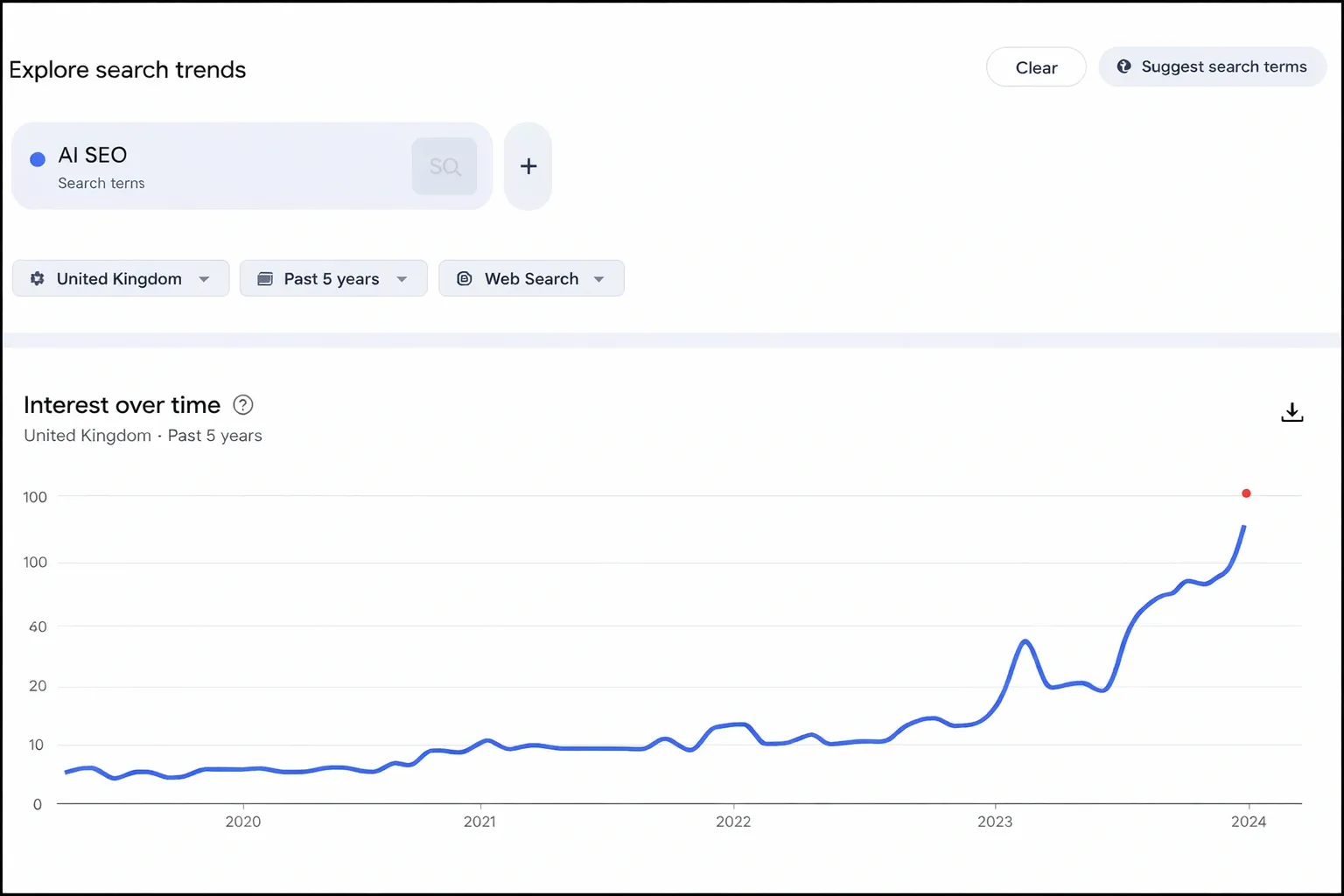Click the early-2023 spike on trend line

(1025, 642)
